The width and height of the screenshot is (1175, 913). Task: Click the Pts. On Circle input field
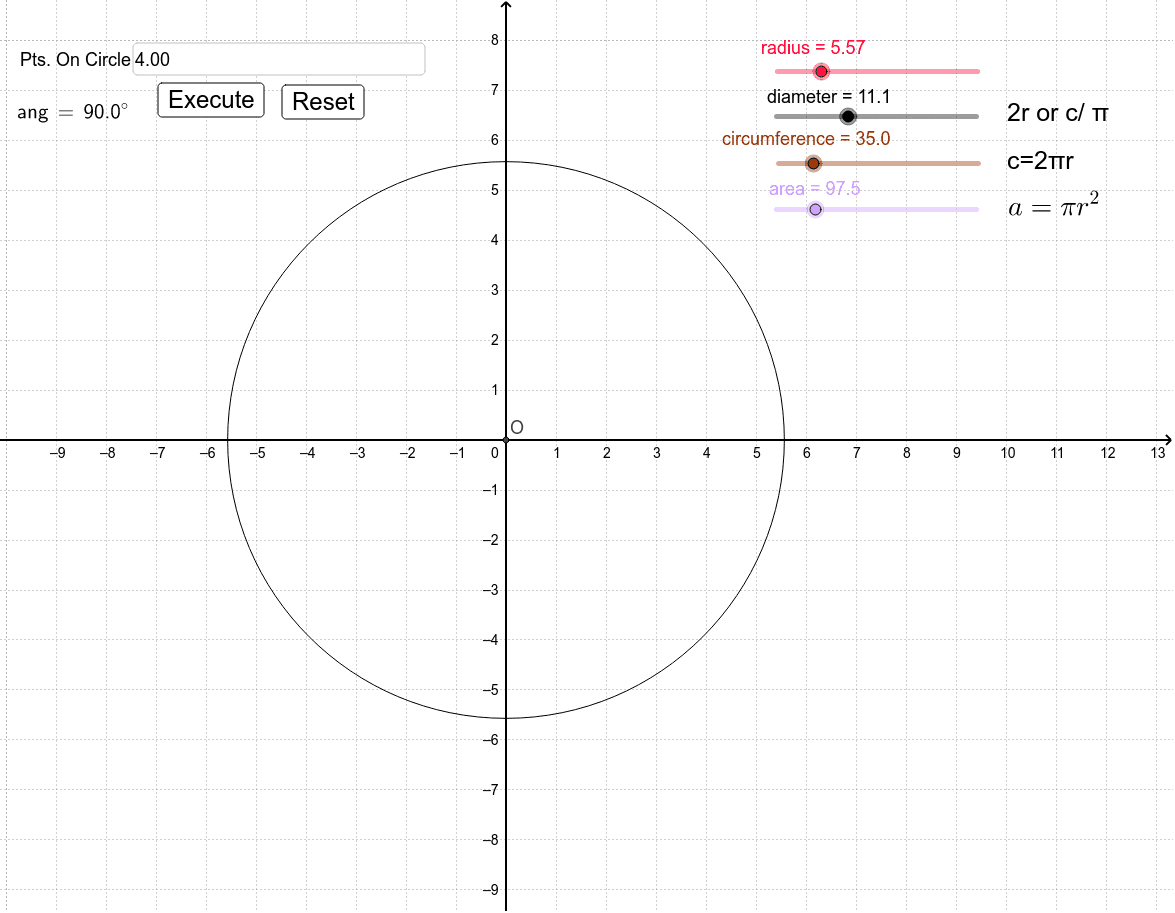(x=279, y=59)
